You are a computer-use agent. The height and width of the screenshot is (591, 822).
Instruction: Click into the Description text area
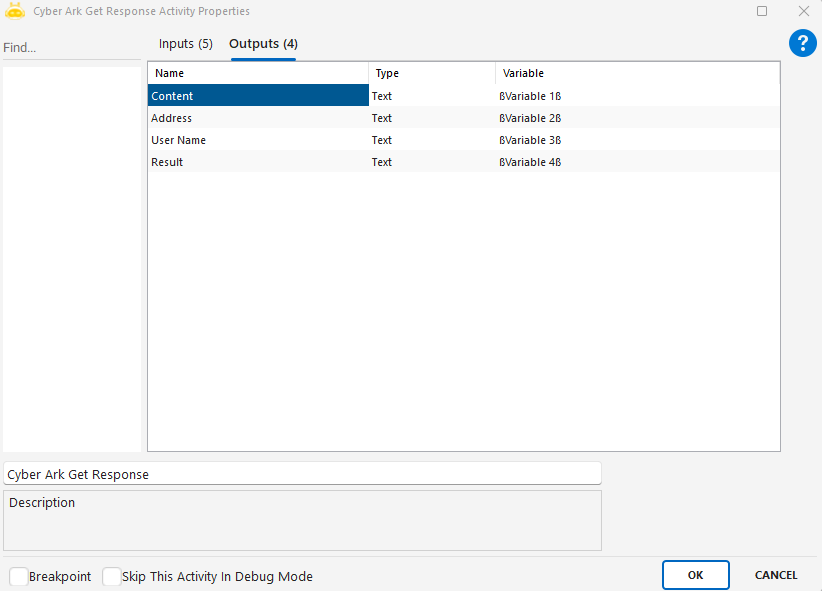pyautogui.click(x=302, y=520)
